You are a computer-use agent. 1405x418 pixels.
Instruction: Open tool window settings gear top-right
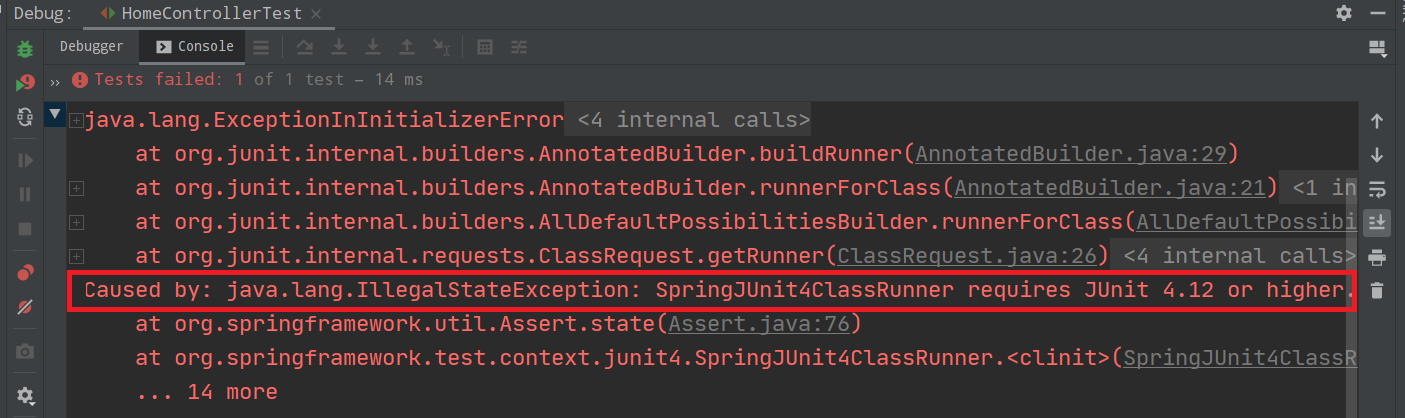pyautogui.click(x=1344, y=13)
